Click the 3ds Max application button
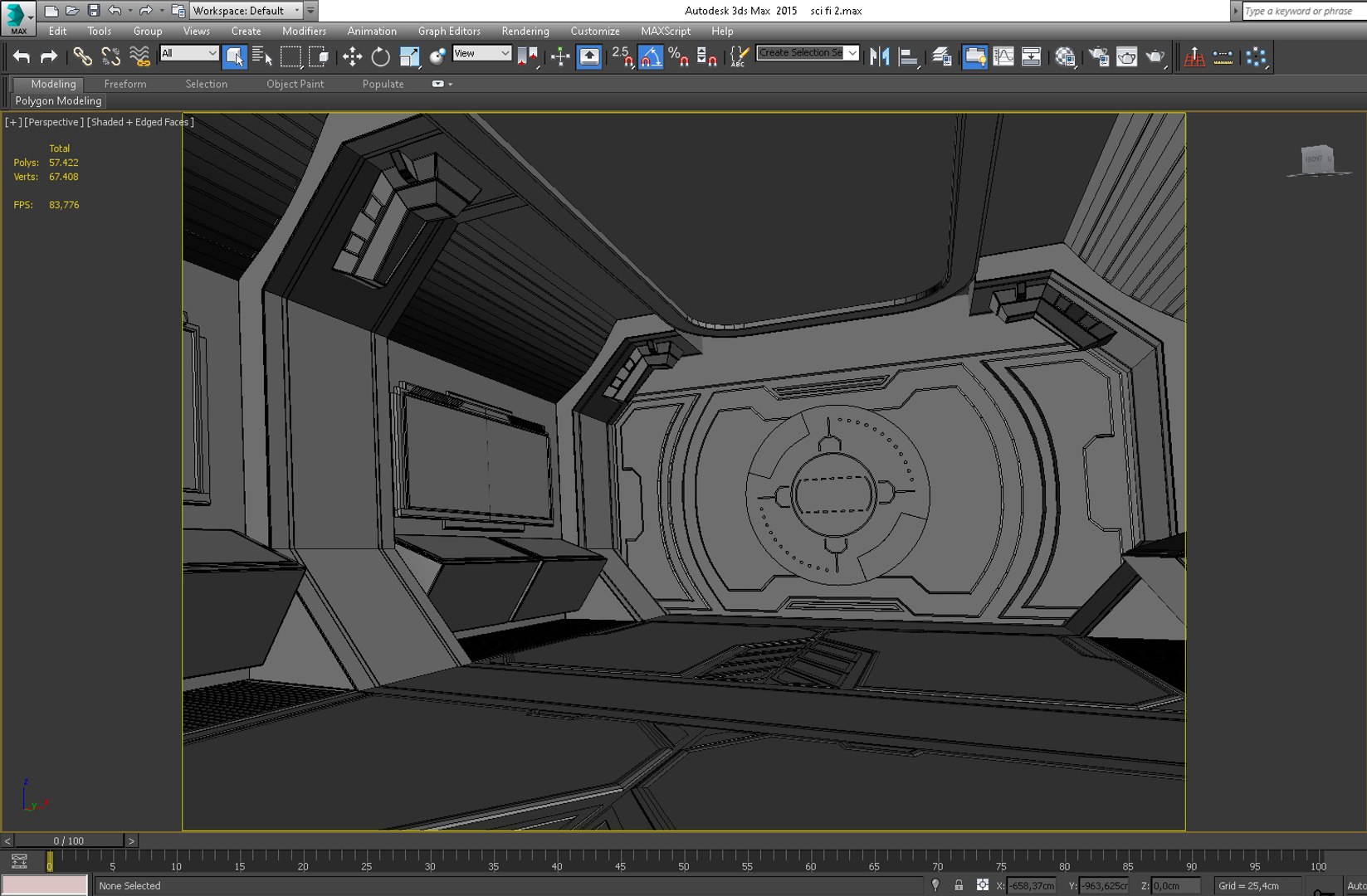This screenshot has height=896, width=1367. coord(17,17)
